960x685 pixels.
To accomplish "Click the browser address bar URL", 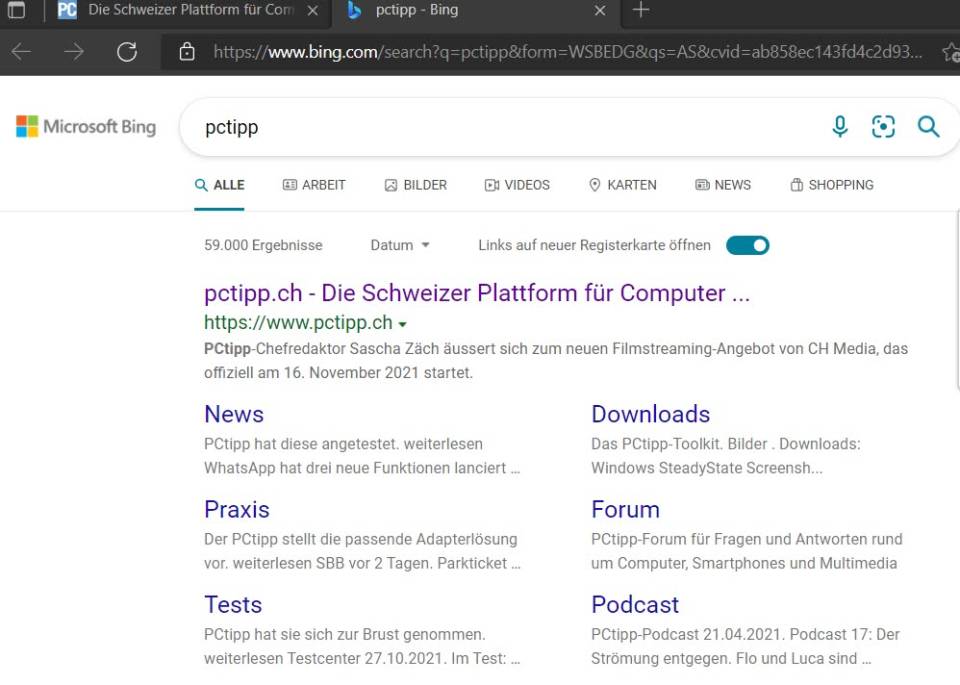I will pos(568,52).
